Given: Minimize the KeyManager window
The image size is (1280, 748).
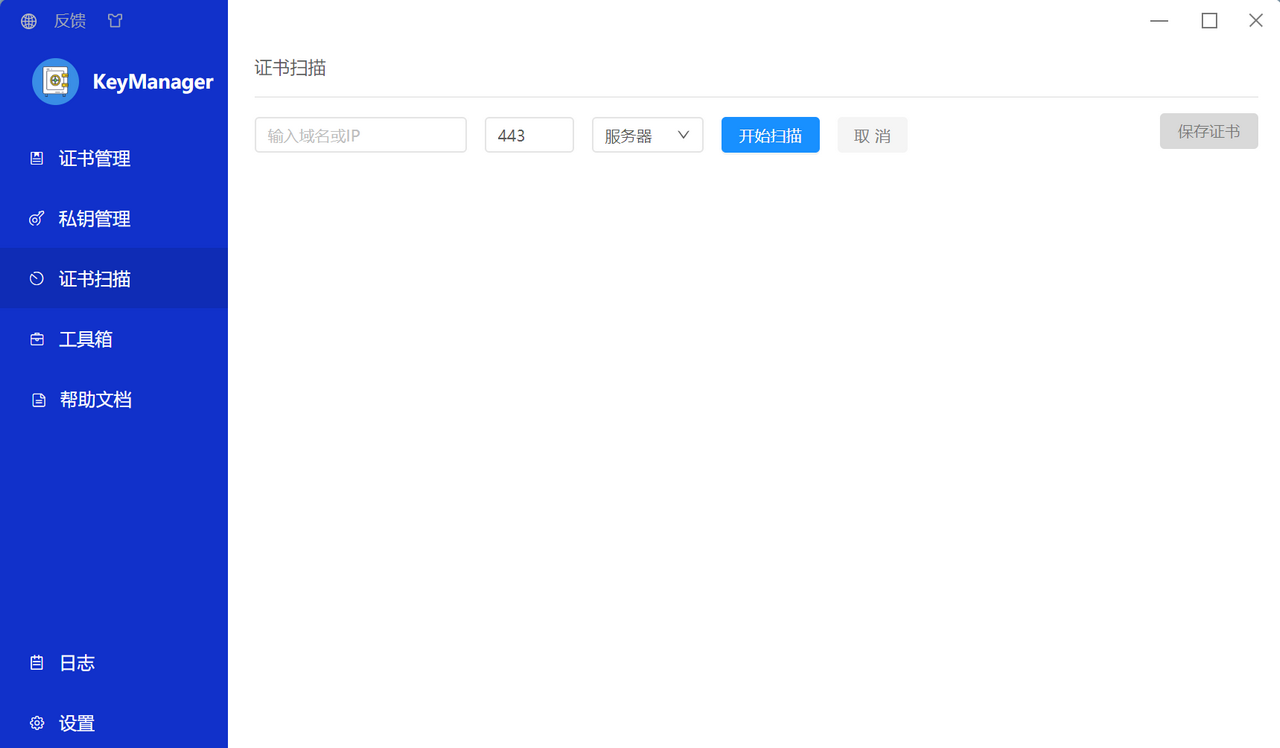Looking at the screenshot, I should [x=1160, y=21].
